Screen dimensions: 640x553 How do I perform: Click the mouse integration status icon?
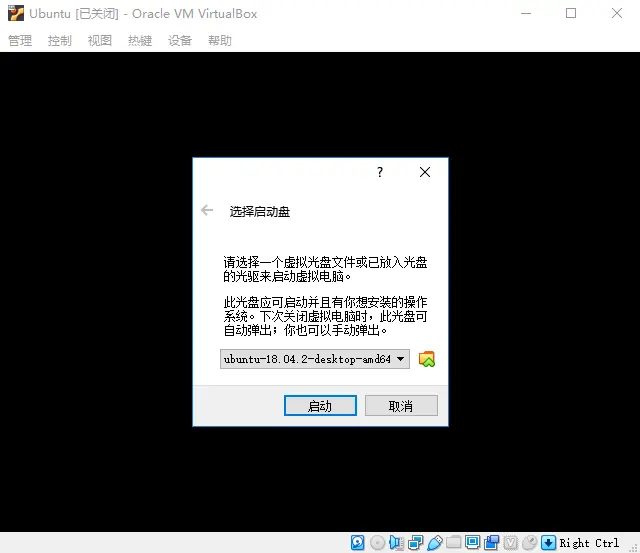point(529,542)
